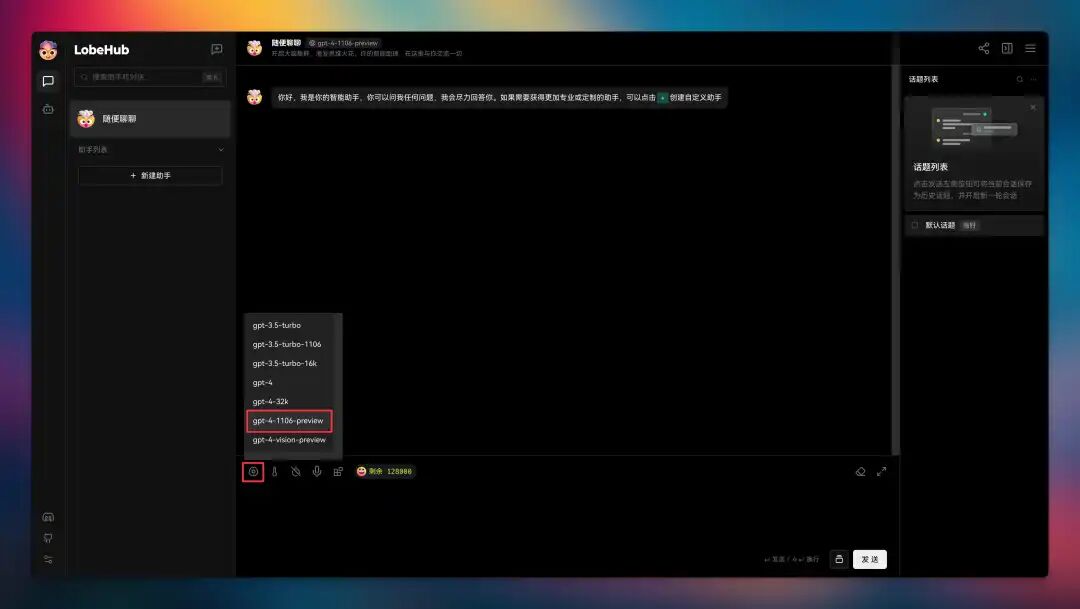Expand the input box to fullscreen
This screenshot has height=609, width=1080.
coord(882,471)
